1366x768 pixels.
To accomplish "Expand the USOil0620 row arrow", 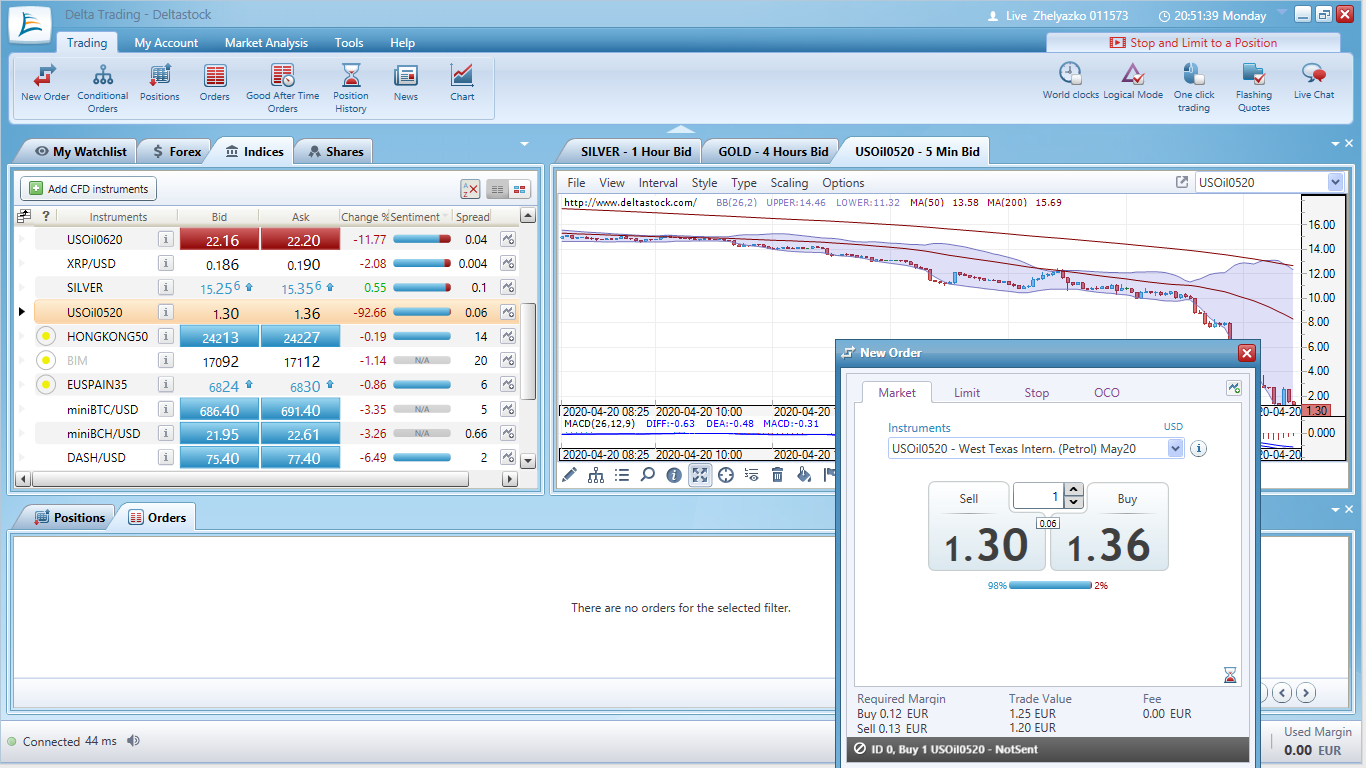I will [22, 240].
